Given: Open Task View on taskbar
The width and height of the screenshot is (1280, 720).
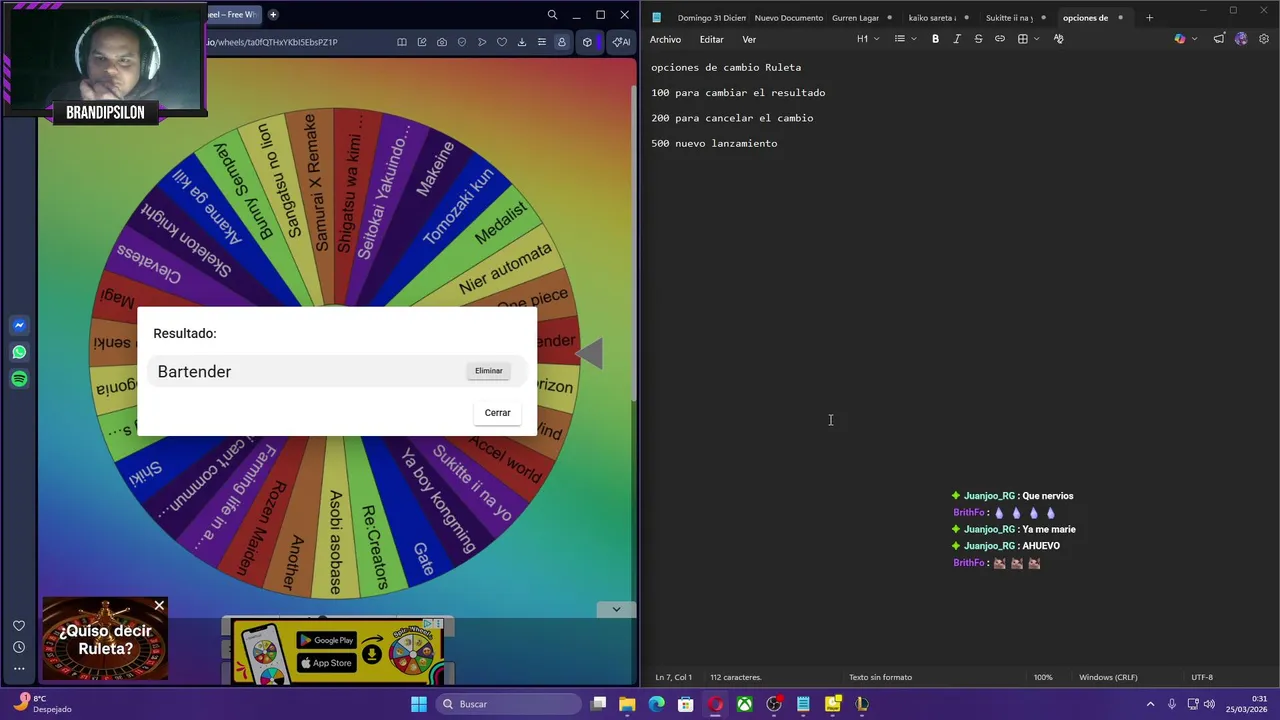Looking at the screenshot, I should tap(598, 704).
